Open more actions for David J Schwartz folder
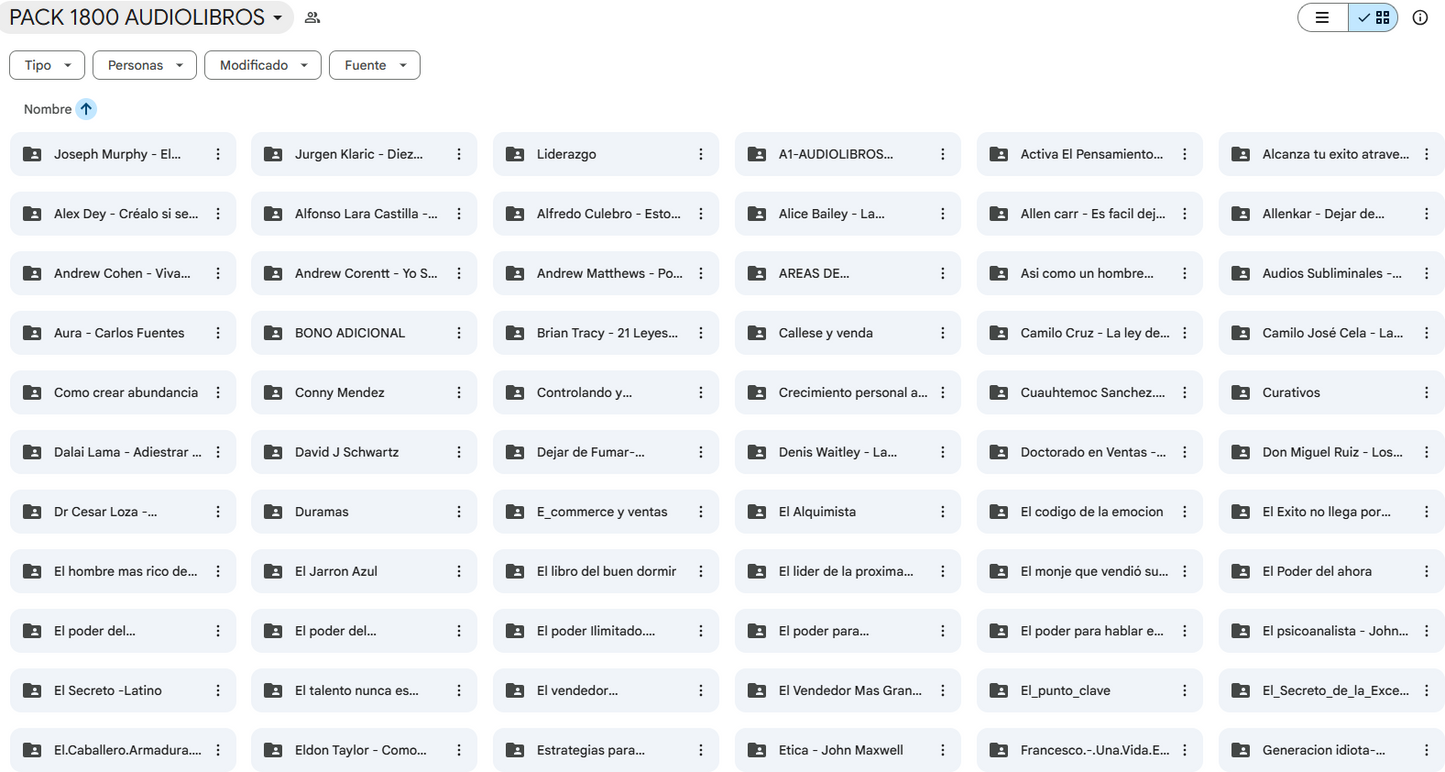 459,452
